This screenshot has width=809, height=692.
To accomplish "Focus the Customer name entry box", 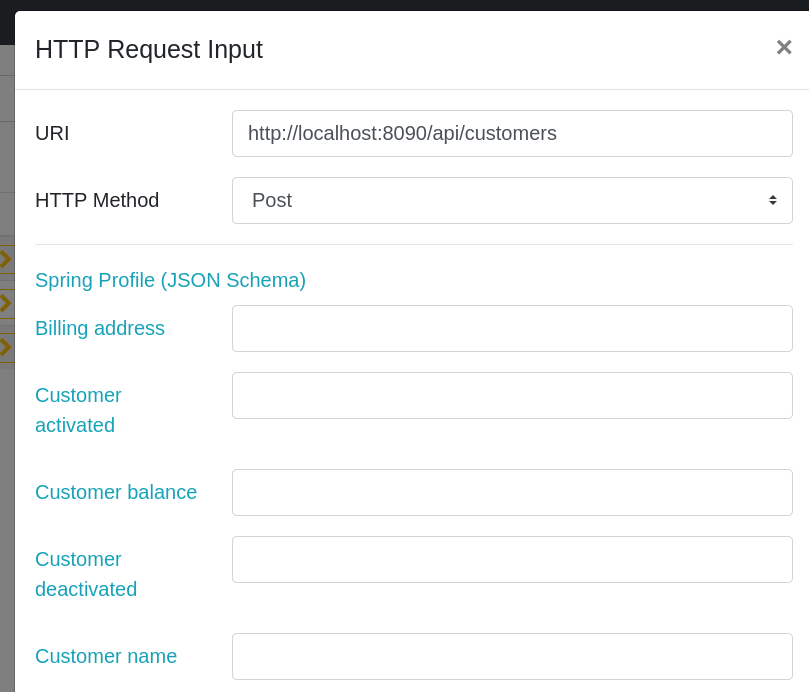I will click(x=512, y=656).
